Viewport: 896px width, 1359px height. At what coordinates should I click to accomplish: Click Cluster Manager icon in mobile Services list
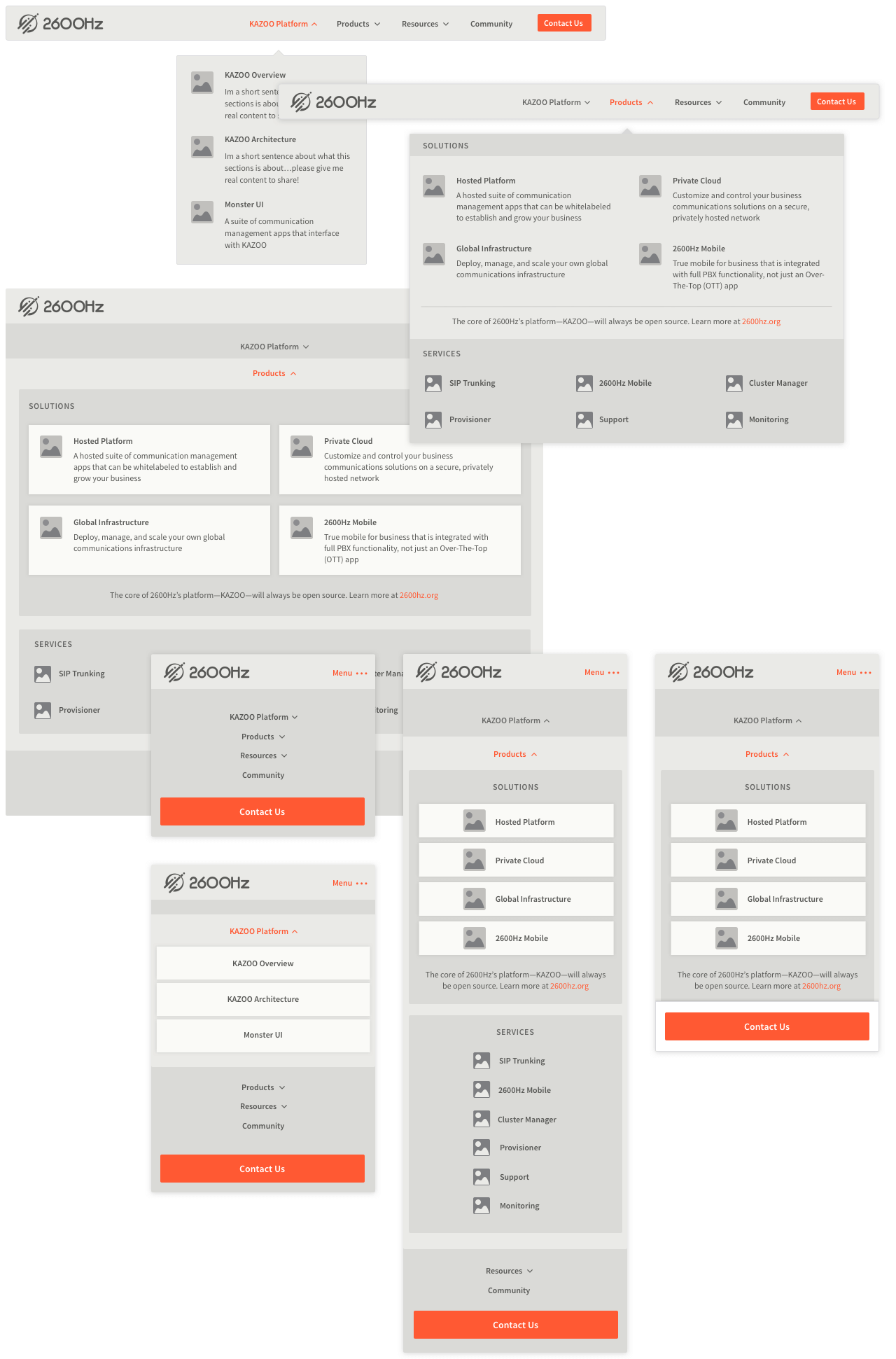tap(482, 1120)
